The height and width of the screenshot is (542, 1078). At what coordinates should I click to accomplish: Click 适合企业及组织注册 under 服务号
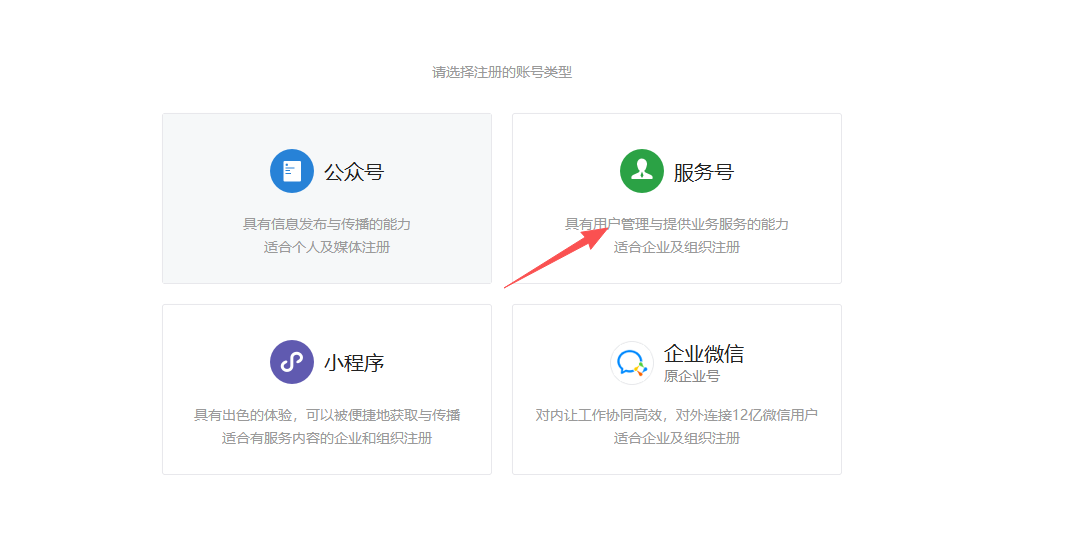[677, 247]
